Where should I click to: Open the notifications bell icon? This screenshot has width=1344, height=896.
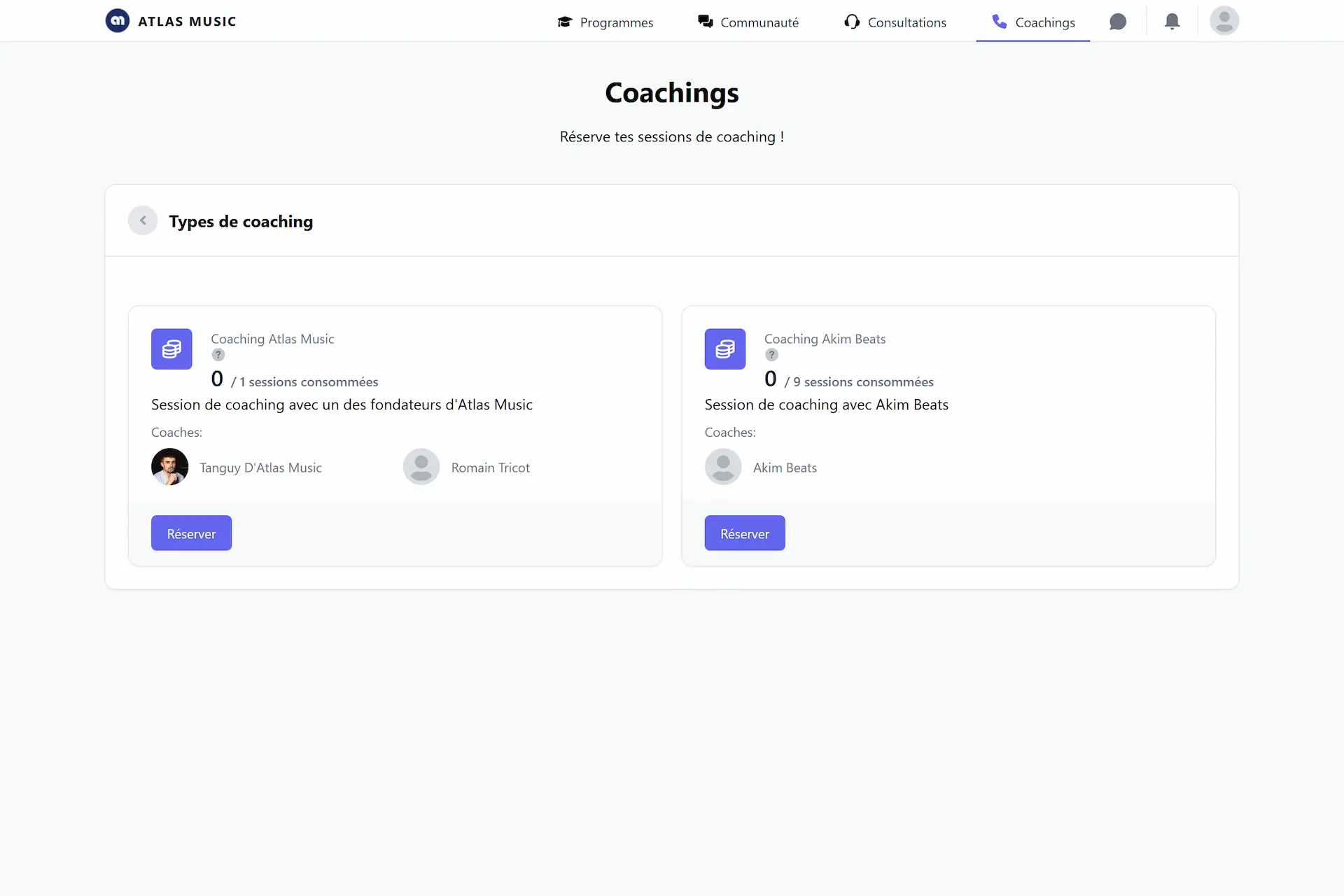click(x=1172, y=22)
